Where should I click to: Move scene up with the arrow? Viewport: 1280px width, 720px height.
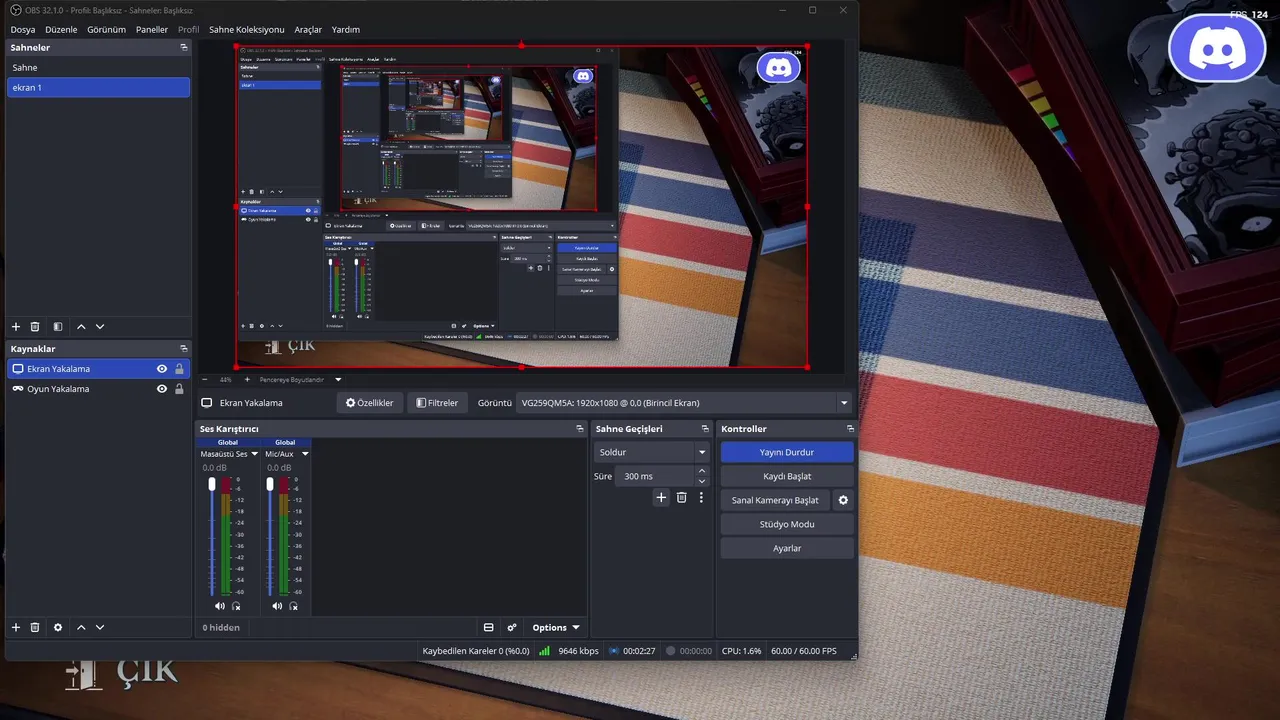click(81, 327)
